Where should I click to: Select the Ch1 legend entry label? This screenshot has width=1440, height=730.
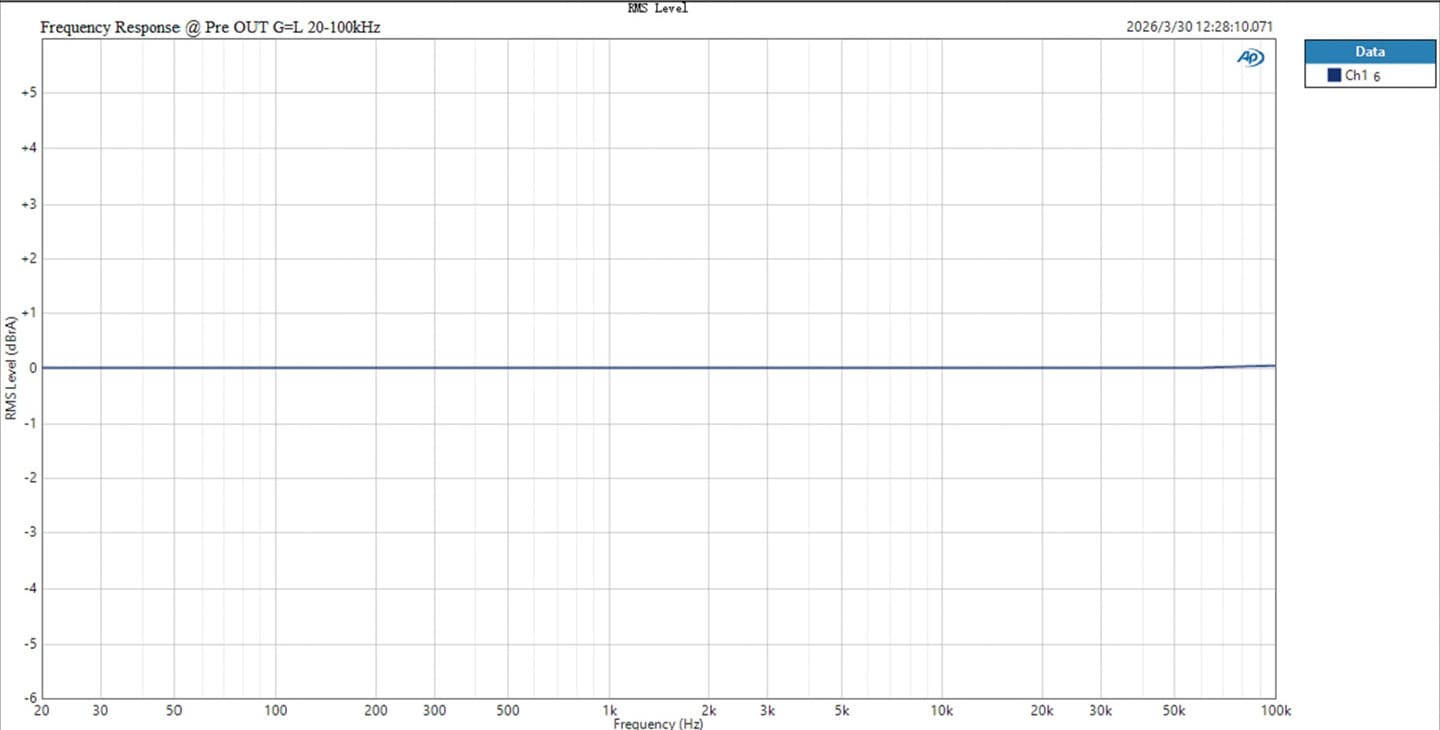tap(1356, 76)
